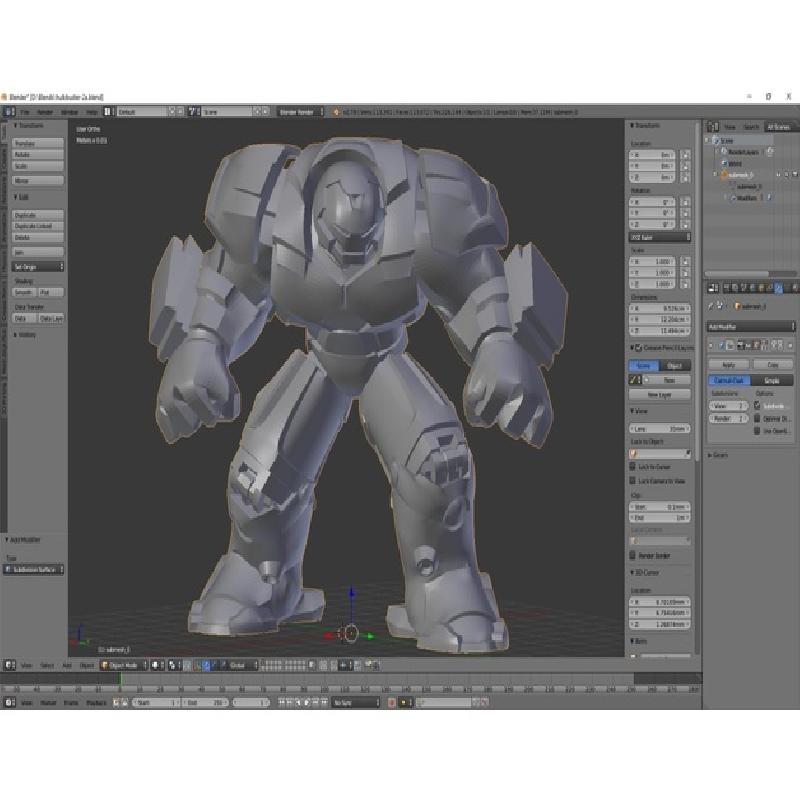The height and width of the screenshot is (800, 800).
Task: Open the Window menu
Action: (x=69, y=112)
